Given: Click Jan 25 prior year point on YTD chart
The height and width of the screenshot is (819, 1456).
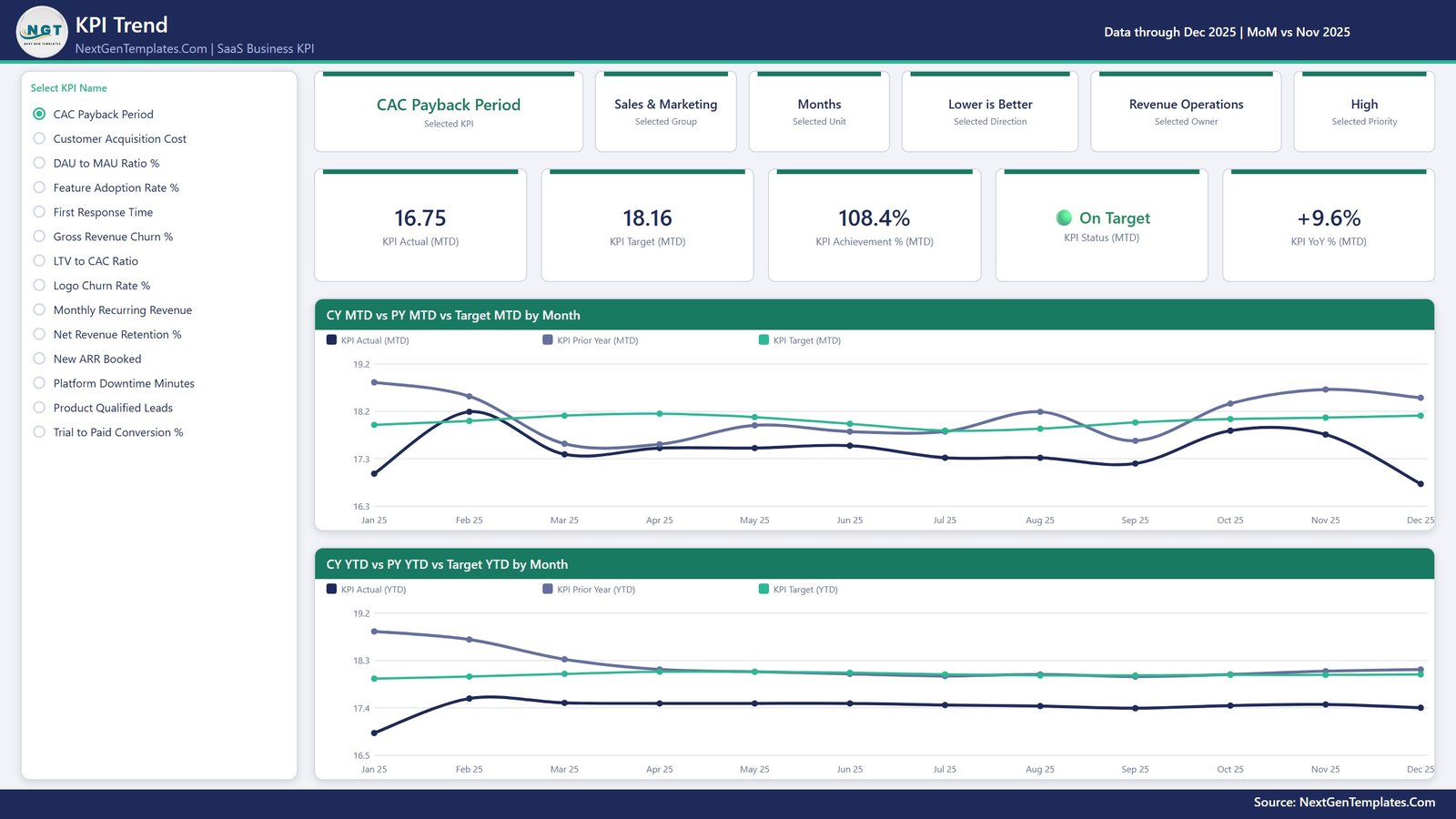Looking at the screenshot, I should tap(374, 631).
